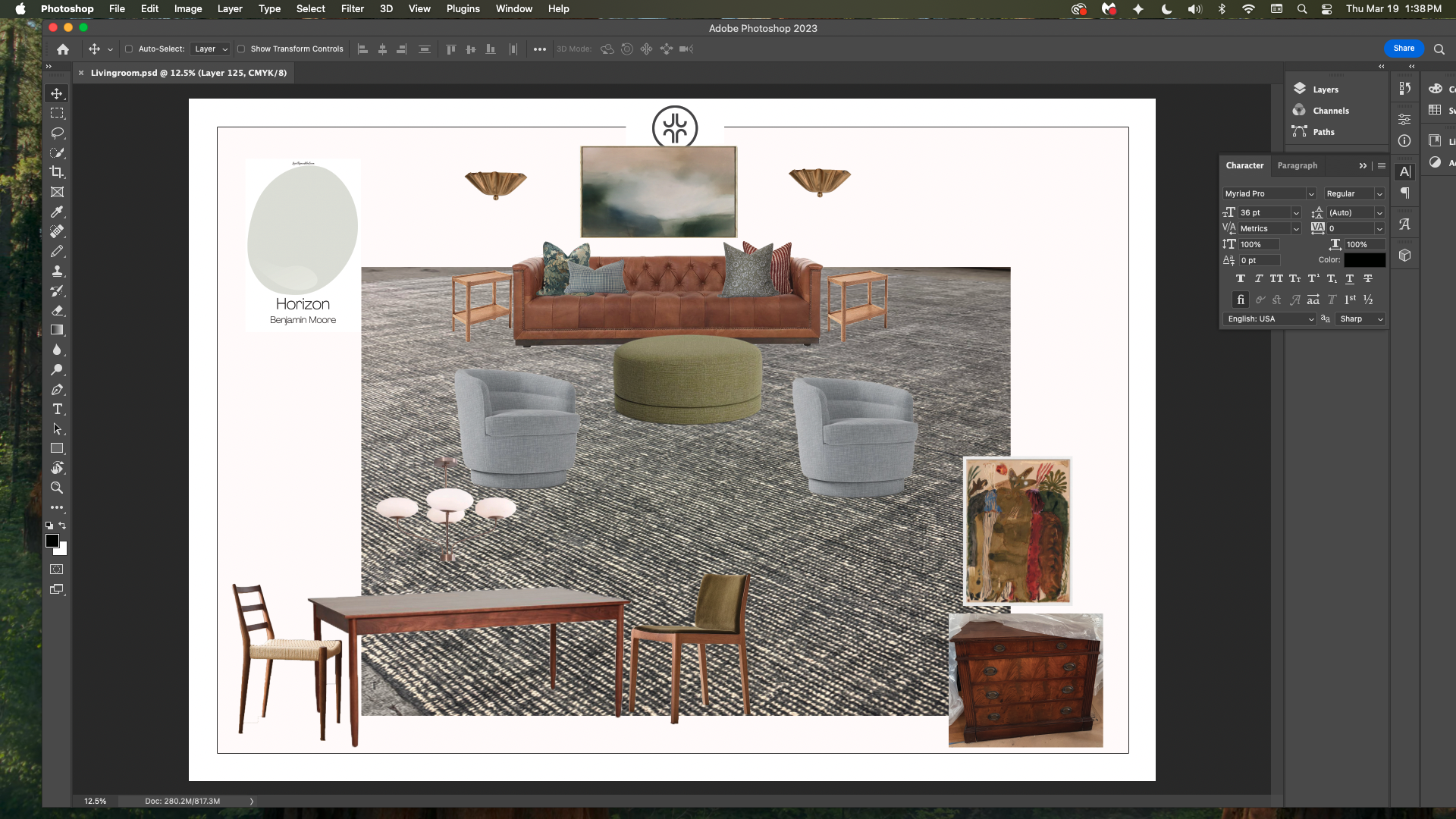This screenshot has width=1456, height=819.
Task: Open the Channels panel
Action: tap(1330, 111)
